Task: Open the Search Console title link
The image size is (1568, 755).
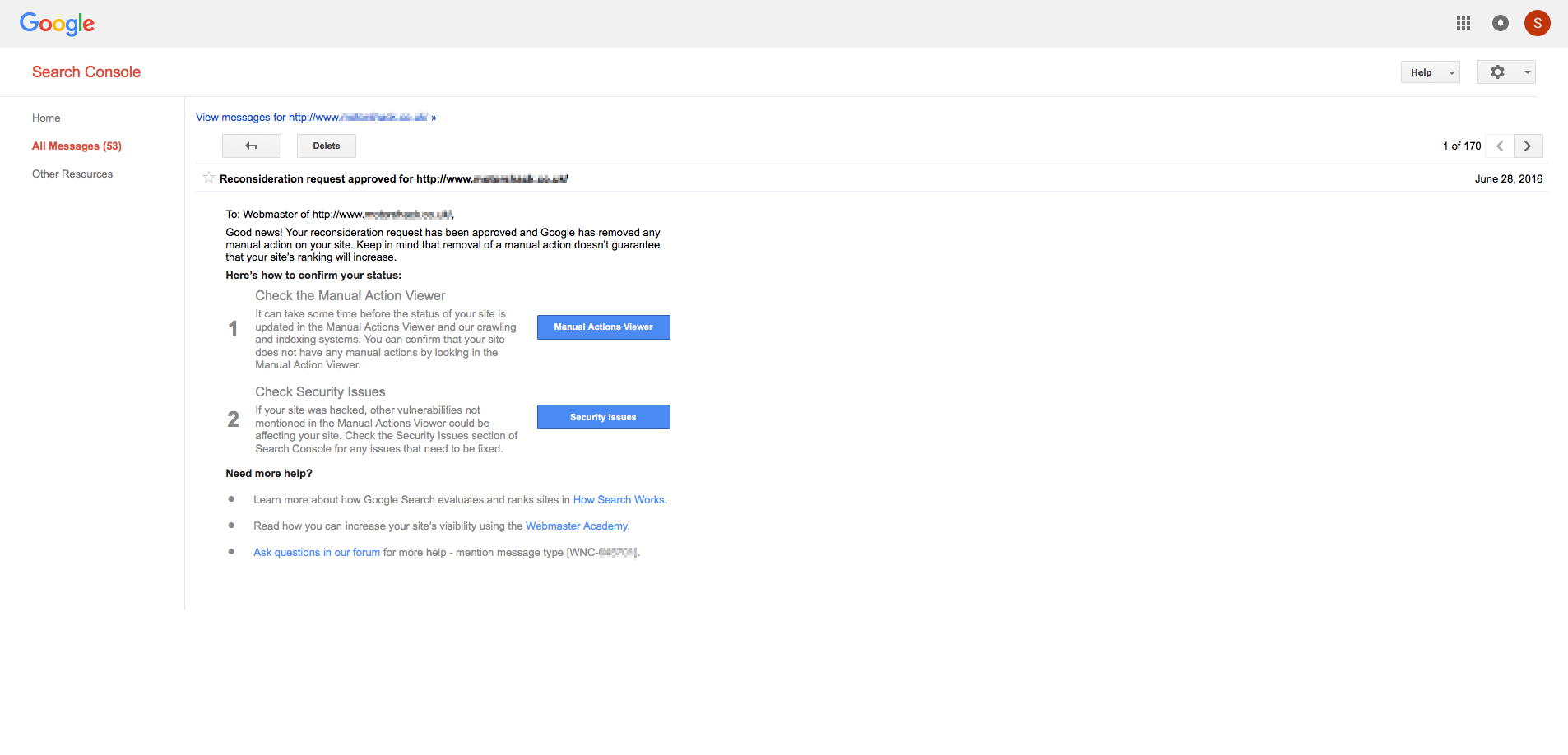Action: 86,72
